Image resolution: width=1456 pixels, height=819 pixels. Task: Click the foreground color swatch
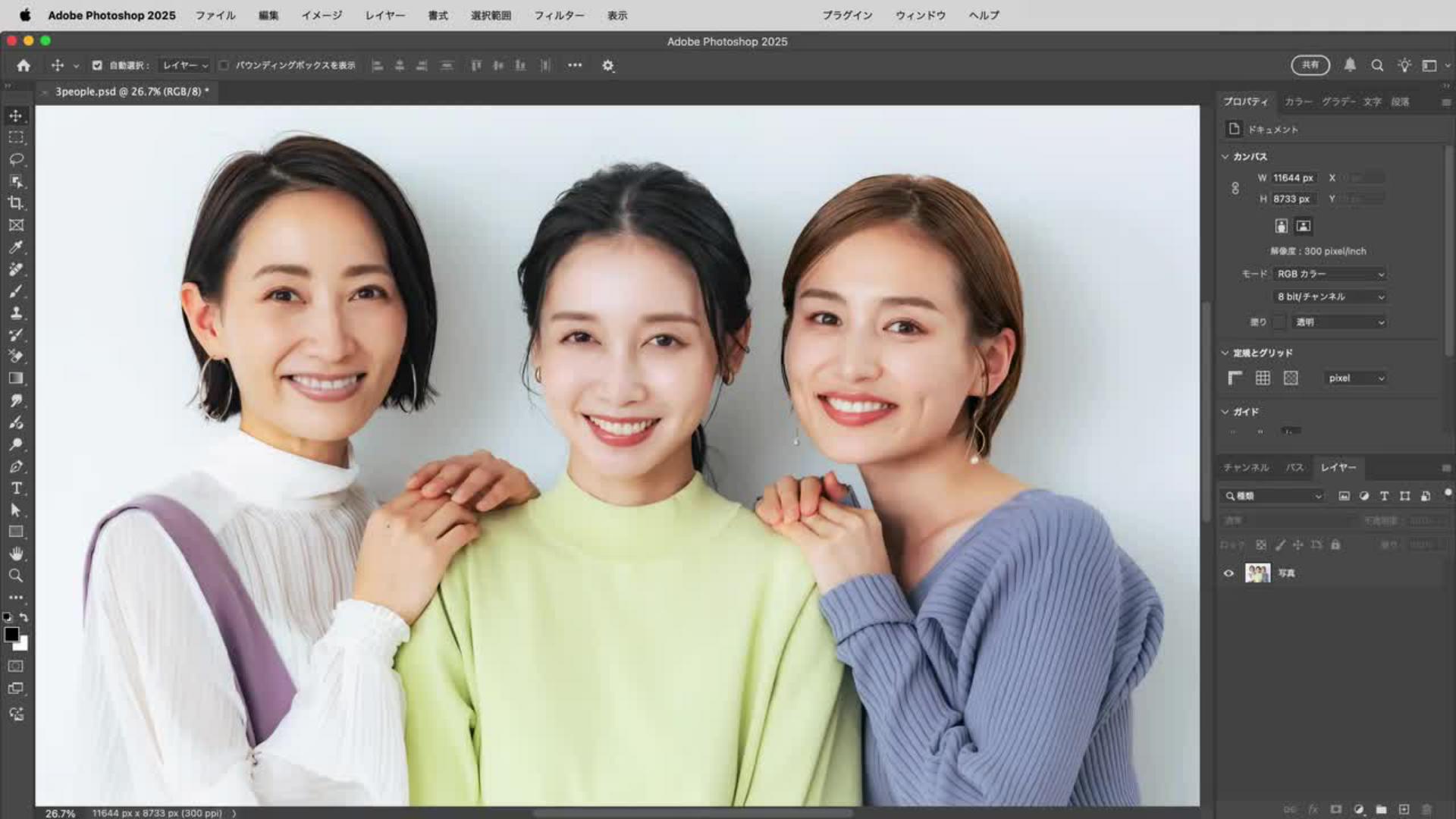(11, 635)
